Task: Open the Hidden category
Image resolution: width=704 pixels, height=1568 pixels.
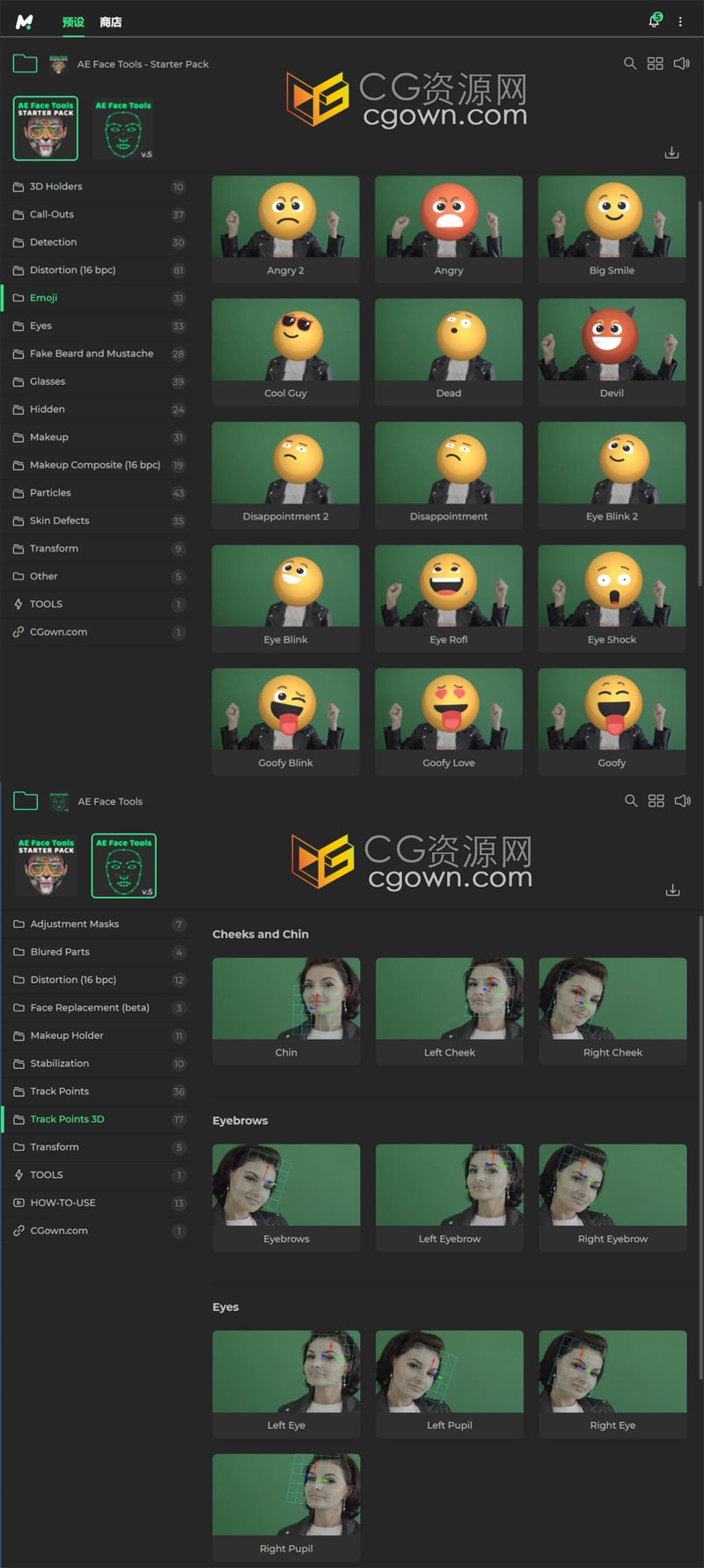Action: [x=95, y=409]
